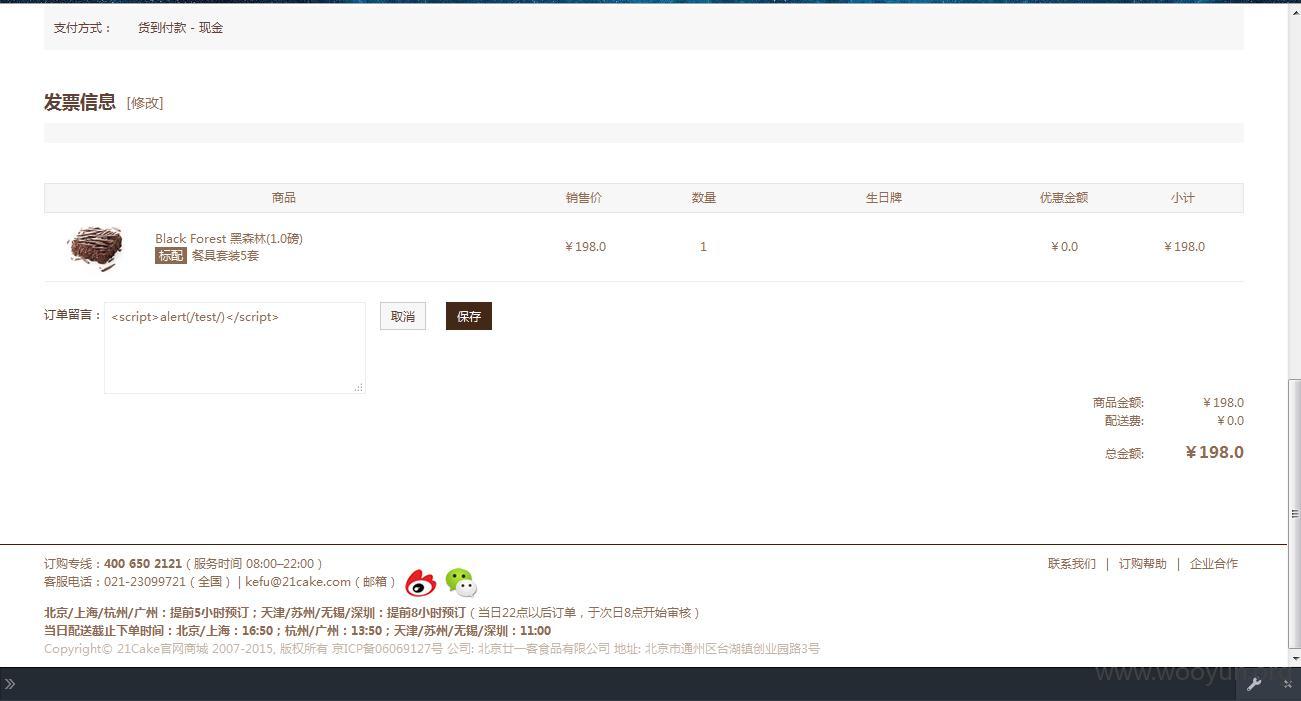Screen dimensions: 1301x701
Task: Click the 数量 column header
Action: pyautogui.click(x=704, y=198)
